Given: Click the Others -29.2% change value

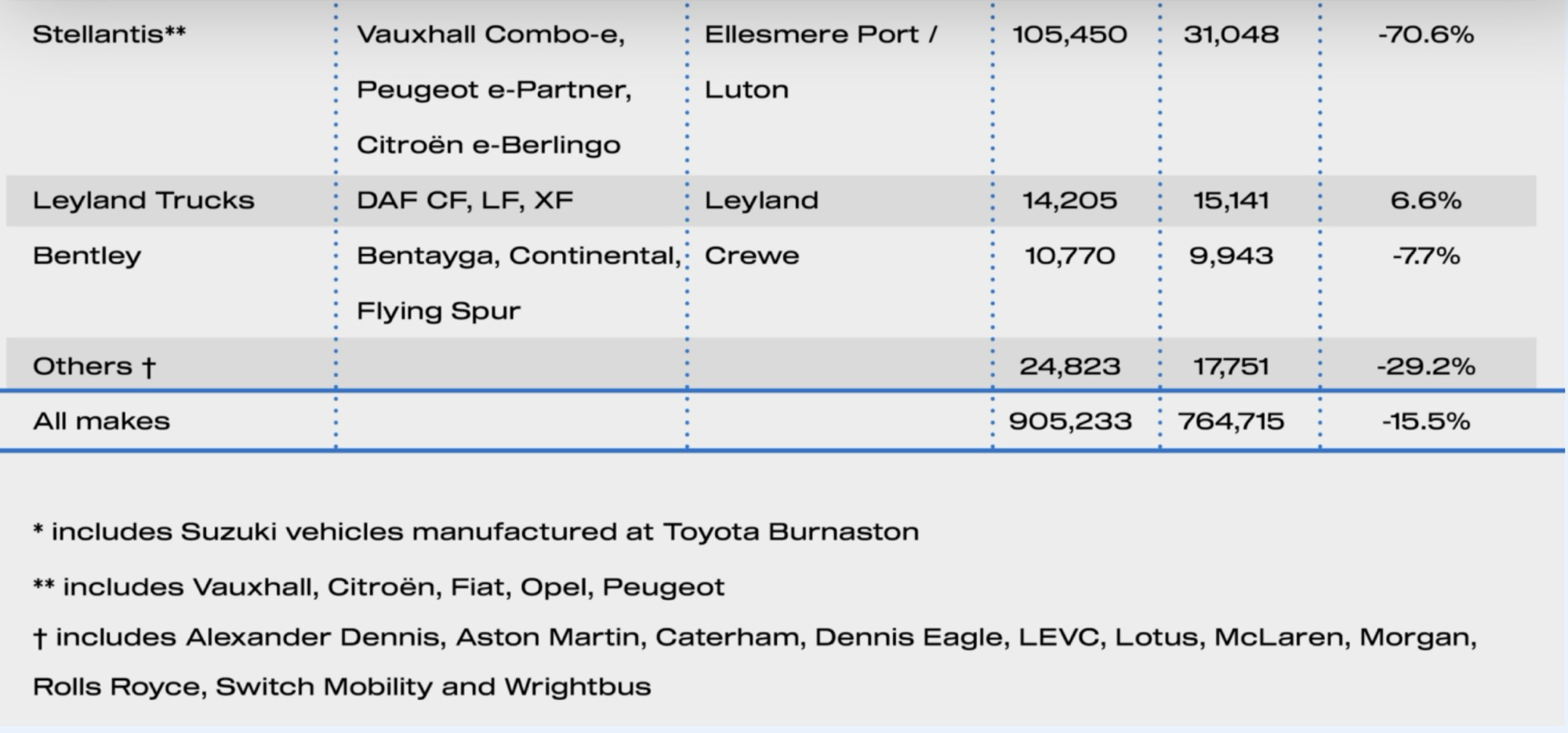Looking at the screenshot, I should point(1425,366).
